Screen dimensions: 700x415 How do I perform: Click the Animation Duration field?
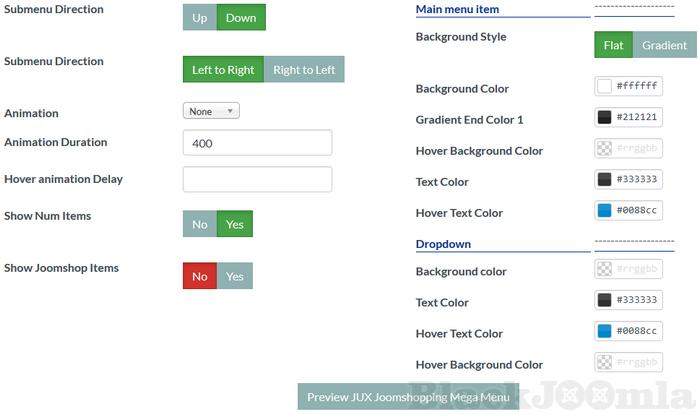tap(257, 143)
